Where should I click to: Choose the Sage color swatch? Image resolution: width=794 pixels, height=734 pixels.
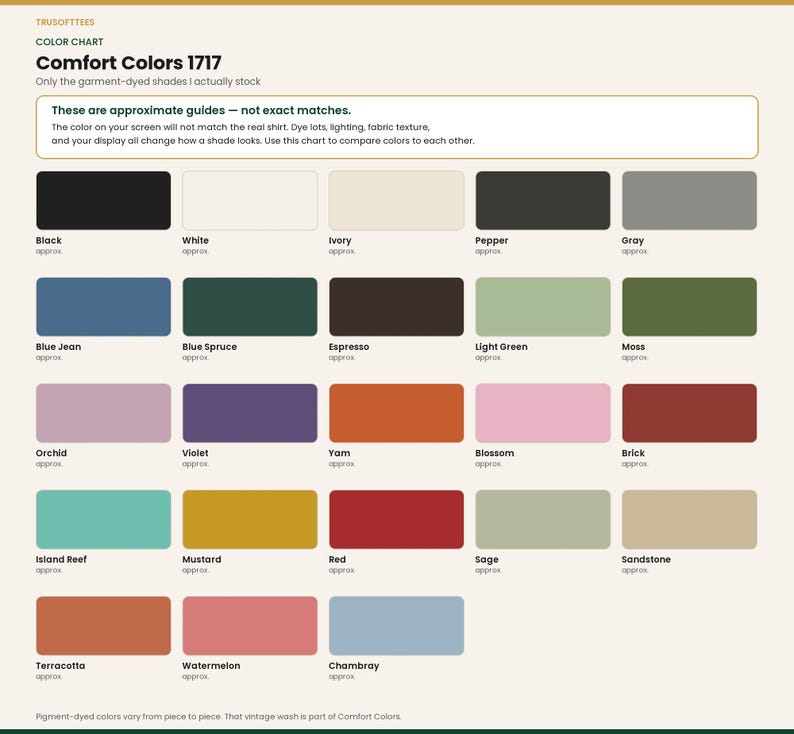coord(543,519)
